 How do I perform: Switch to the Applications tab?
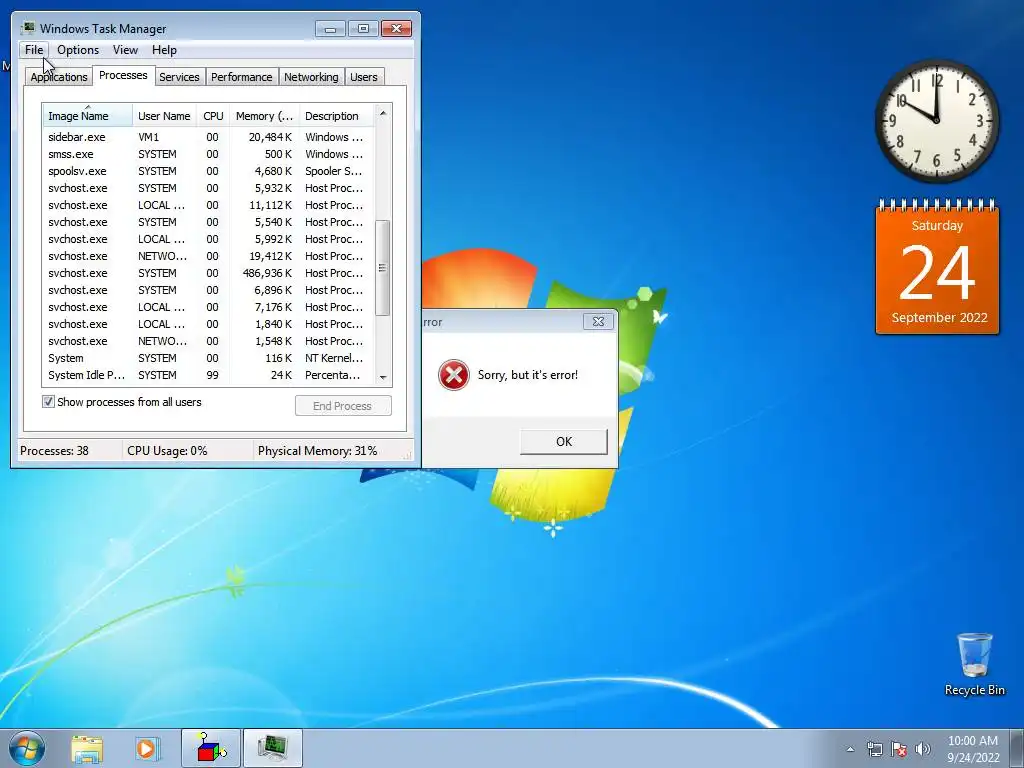click(x=59, y=77)
